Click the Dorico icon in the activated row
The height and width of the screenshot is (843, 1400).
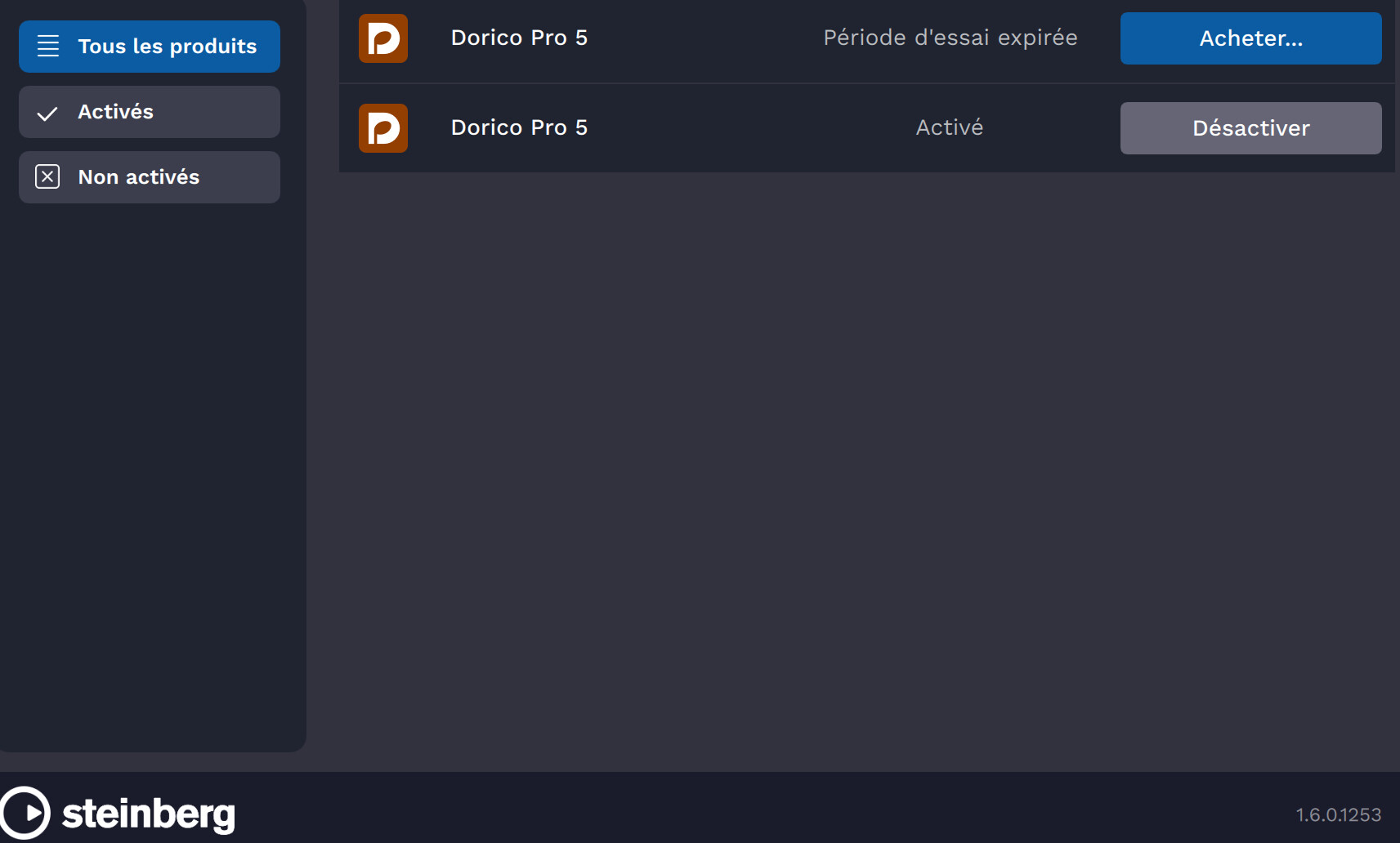[383, 128]
